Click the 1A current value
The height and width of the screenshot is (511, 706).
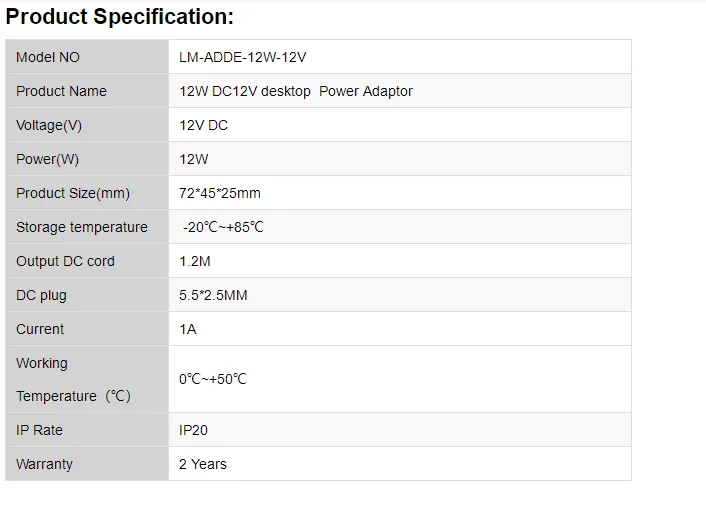pyautogui.click(x=187, y=329)
